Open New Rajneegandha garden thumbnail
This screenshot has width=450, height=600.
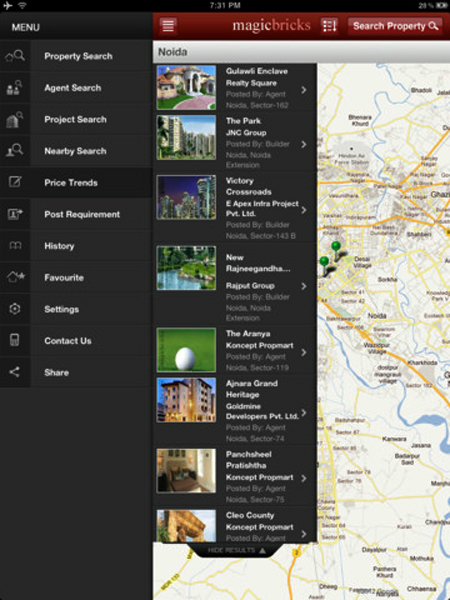186,268
